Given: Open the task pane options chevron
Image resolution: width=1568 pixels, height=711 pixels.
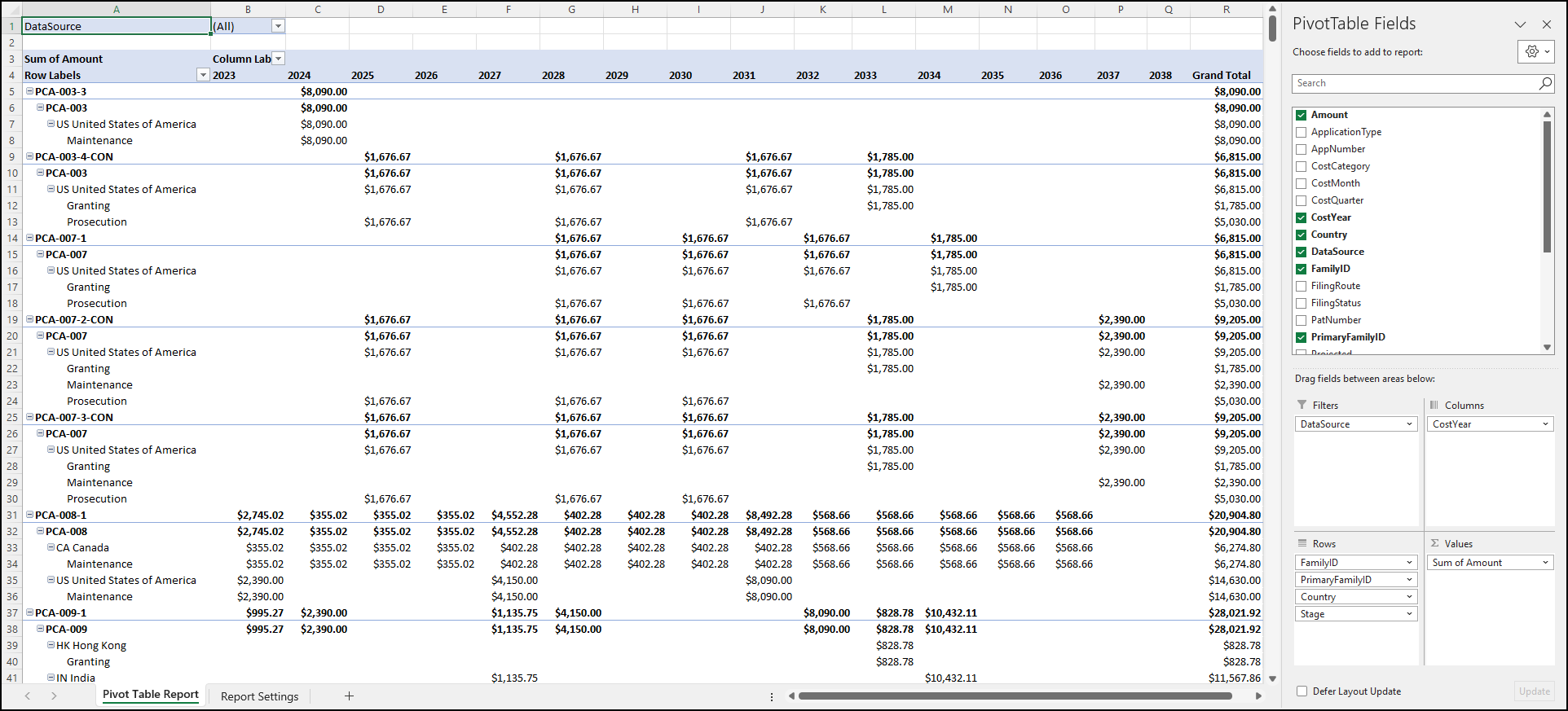Looking at the screenshot, I should 1520,24.
